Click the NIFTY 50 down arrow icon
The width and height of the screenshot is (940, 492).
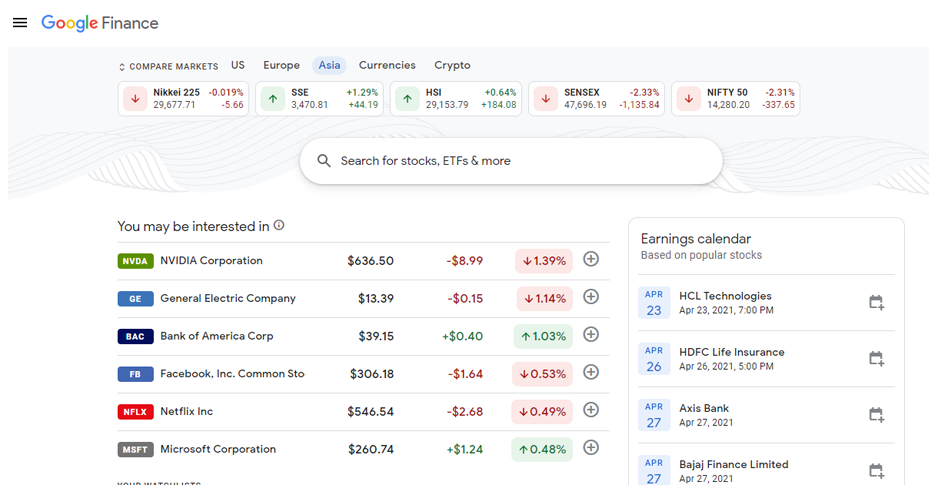click(689, 99)
